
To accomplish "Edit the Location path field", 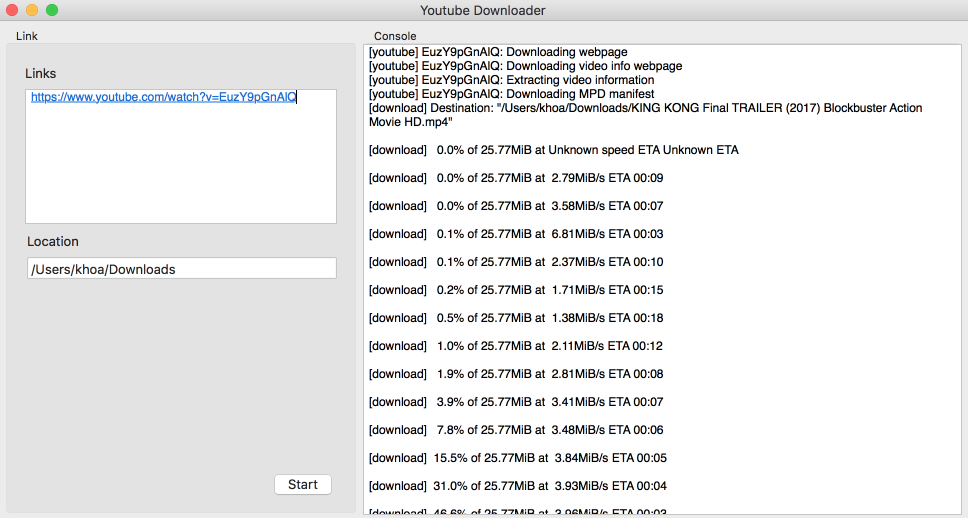I will 182,269.
